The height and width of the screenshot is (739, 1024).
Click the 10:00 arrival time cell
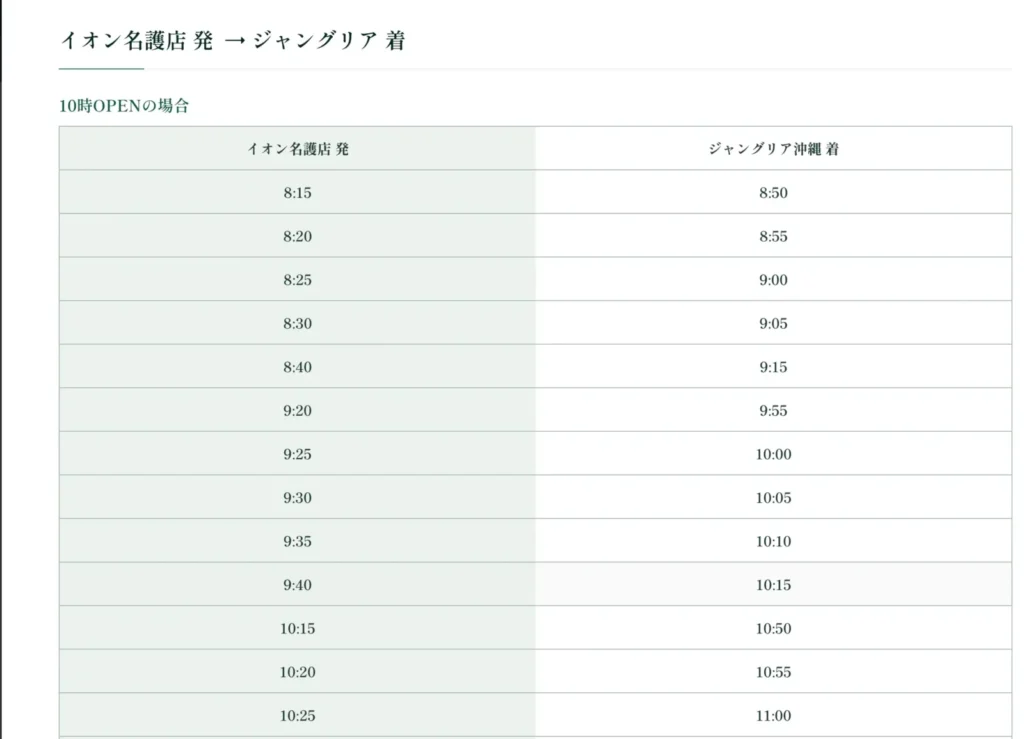773,454
